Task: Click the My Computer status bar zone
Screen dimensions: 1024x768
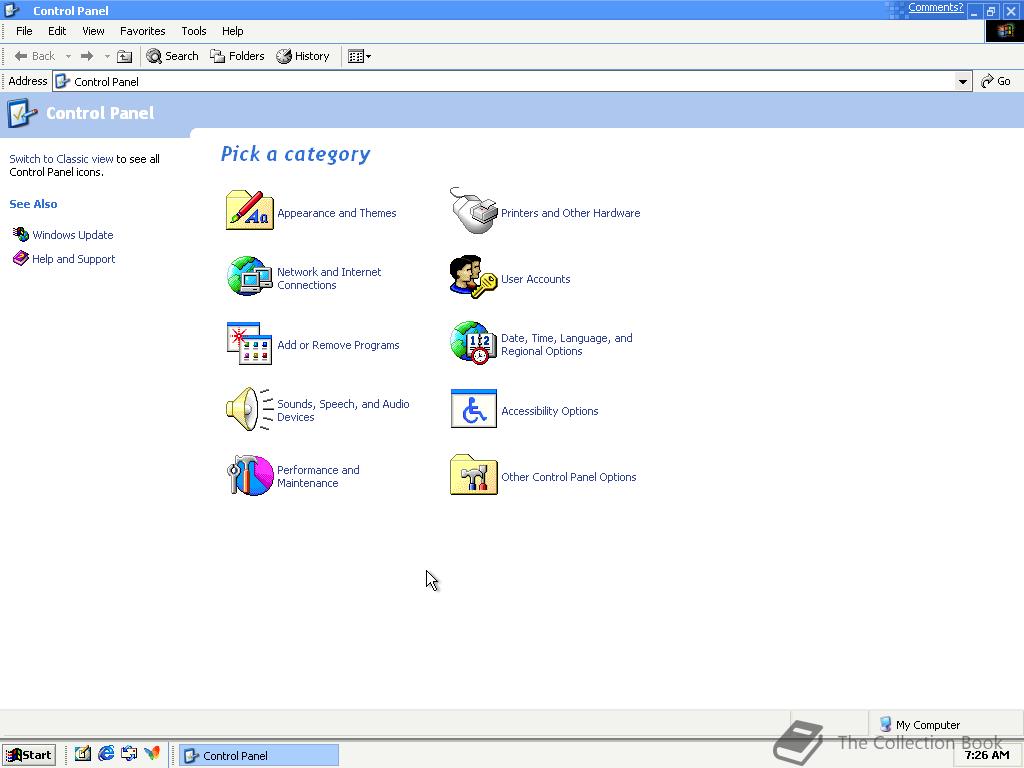Action: click(946, 724)
